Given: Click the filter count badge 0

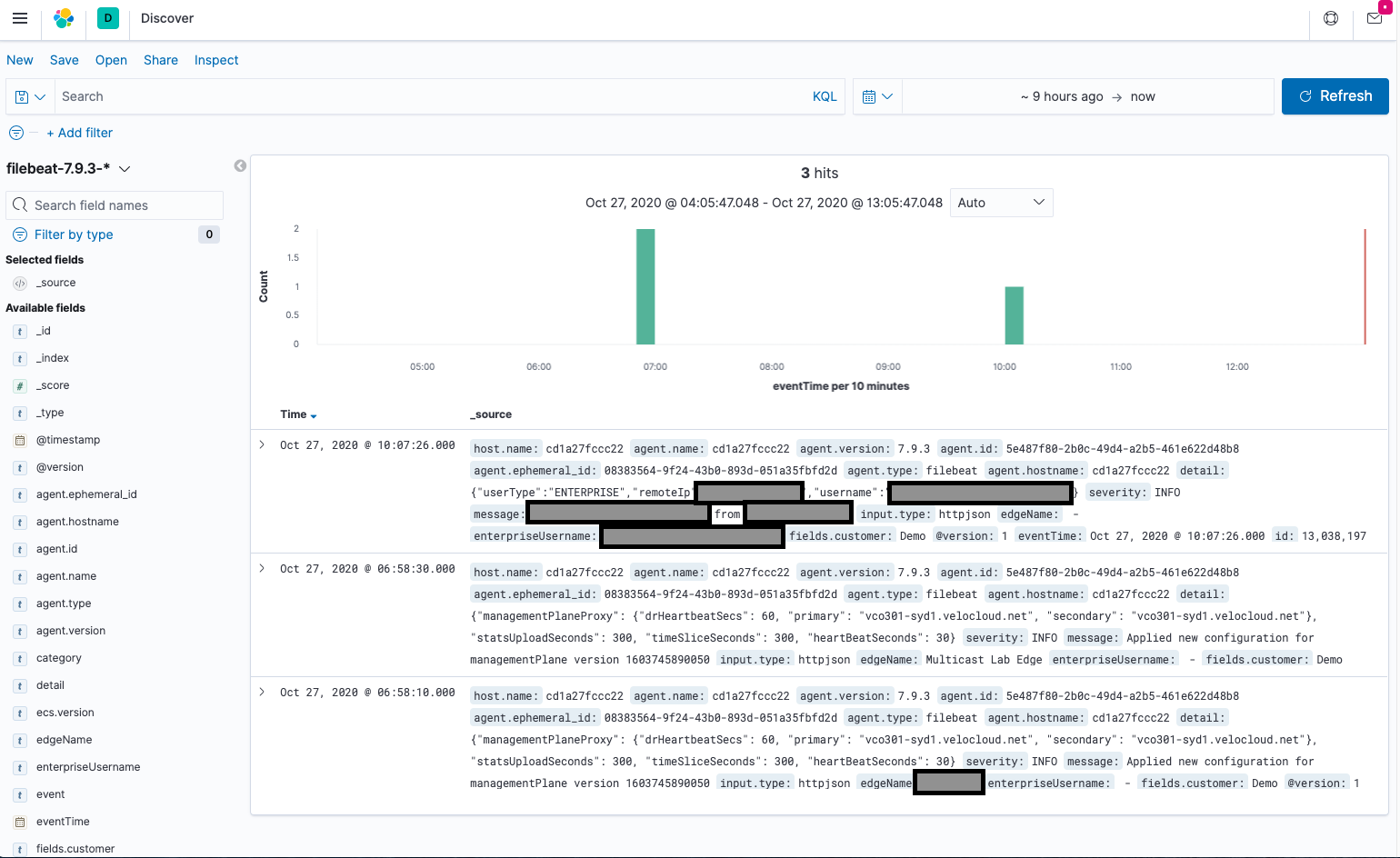Looking at the screenshot, I should tap(209, 234).
